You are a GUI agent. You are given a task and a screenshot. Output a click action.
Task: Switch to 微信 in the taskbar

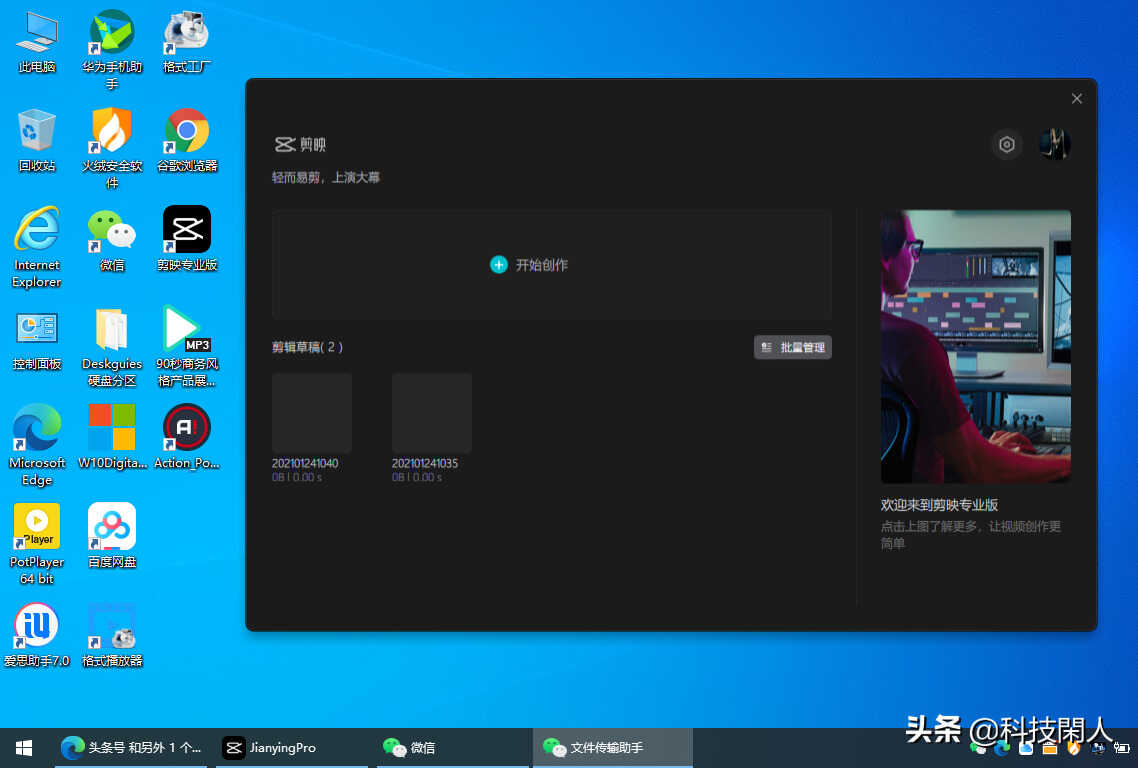coord(451,748)
